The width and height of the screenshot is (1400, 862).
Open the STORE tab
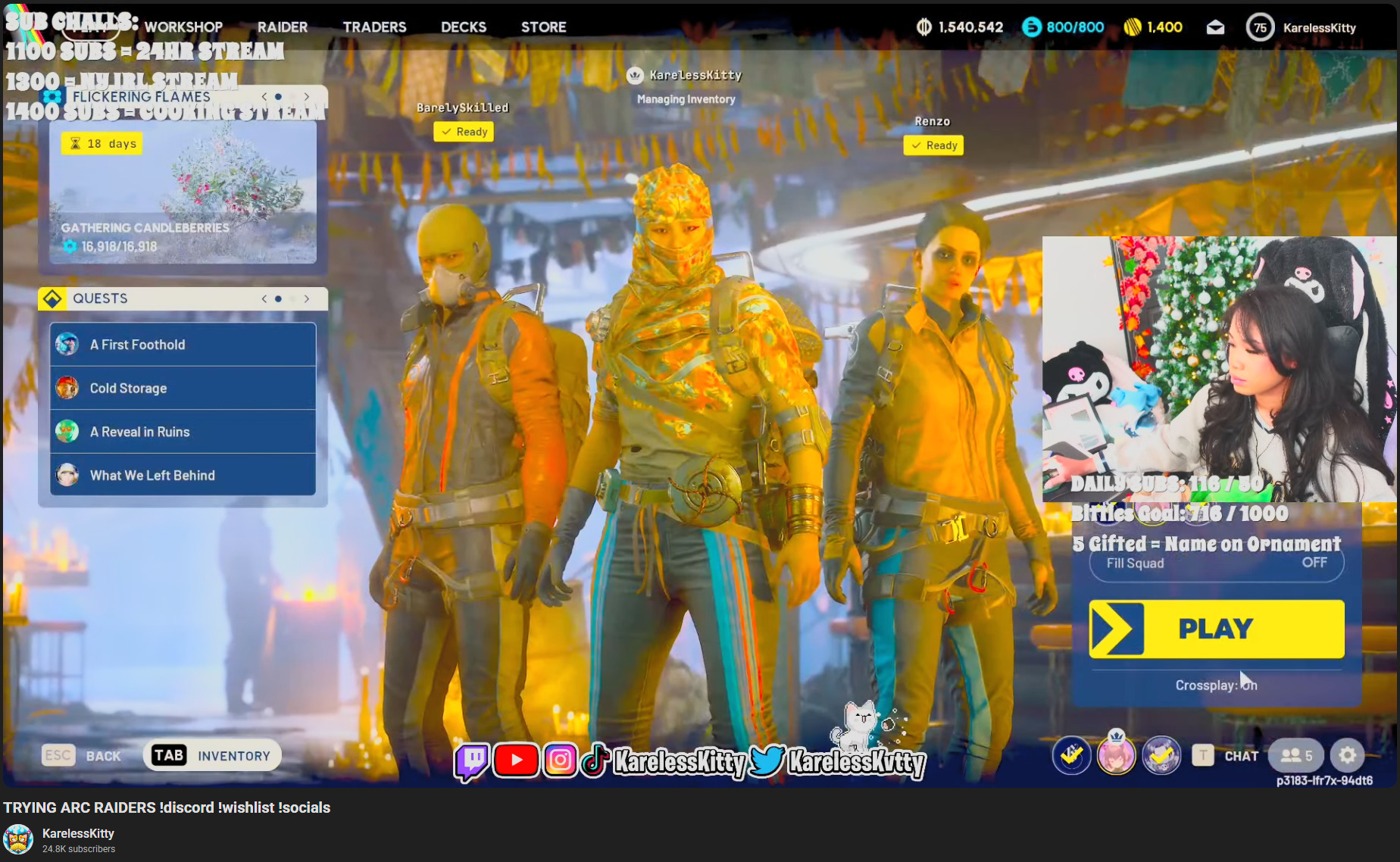pyautogui.click(x=543, y=27)
